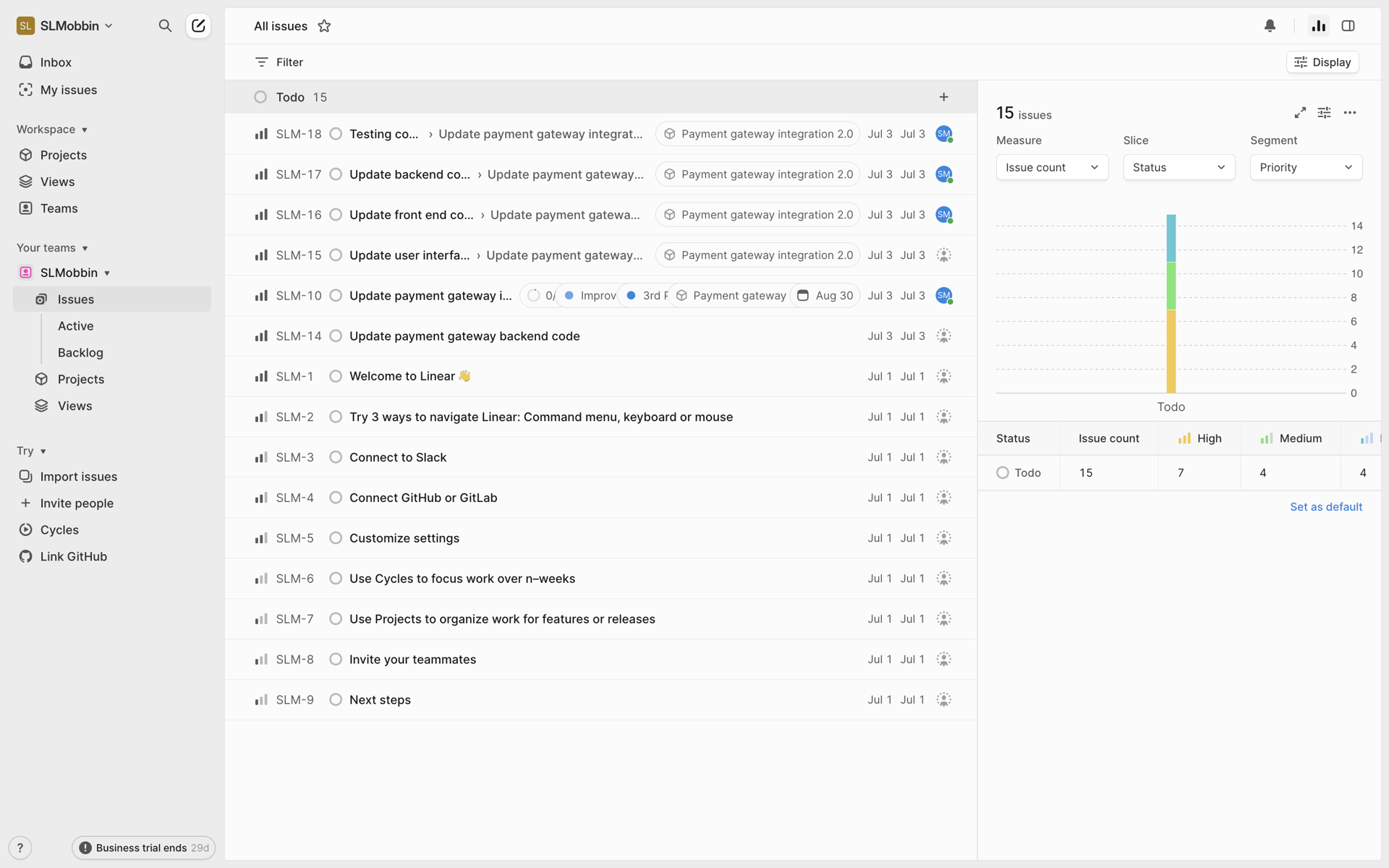1389x868 pixels.
Task: Expand insights panel to full screen
Action: point(1300,113)
